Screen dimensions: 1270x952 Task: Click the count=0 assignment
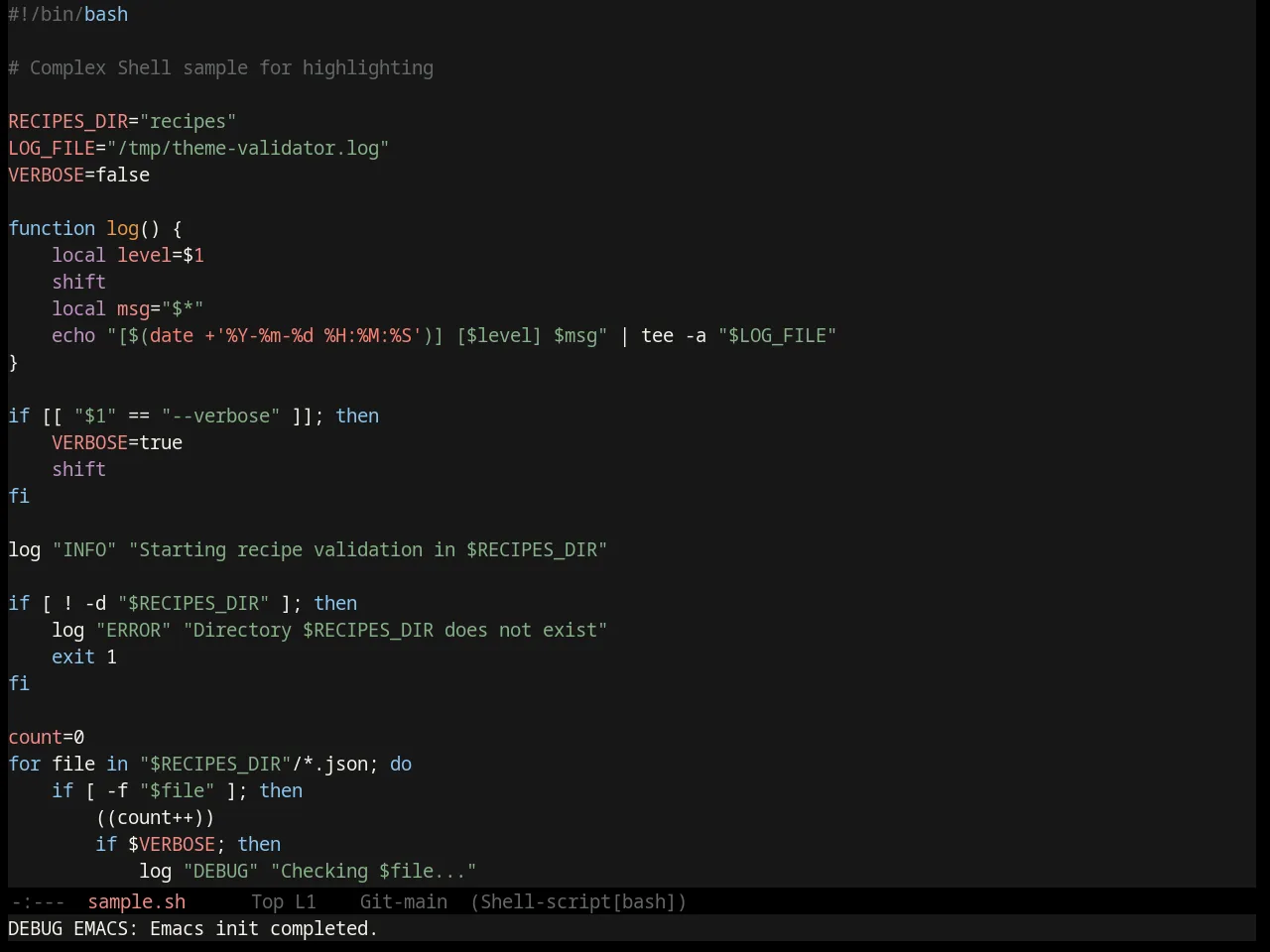pyautogui.click(x=47, y=737)
